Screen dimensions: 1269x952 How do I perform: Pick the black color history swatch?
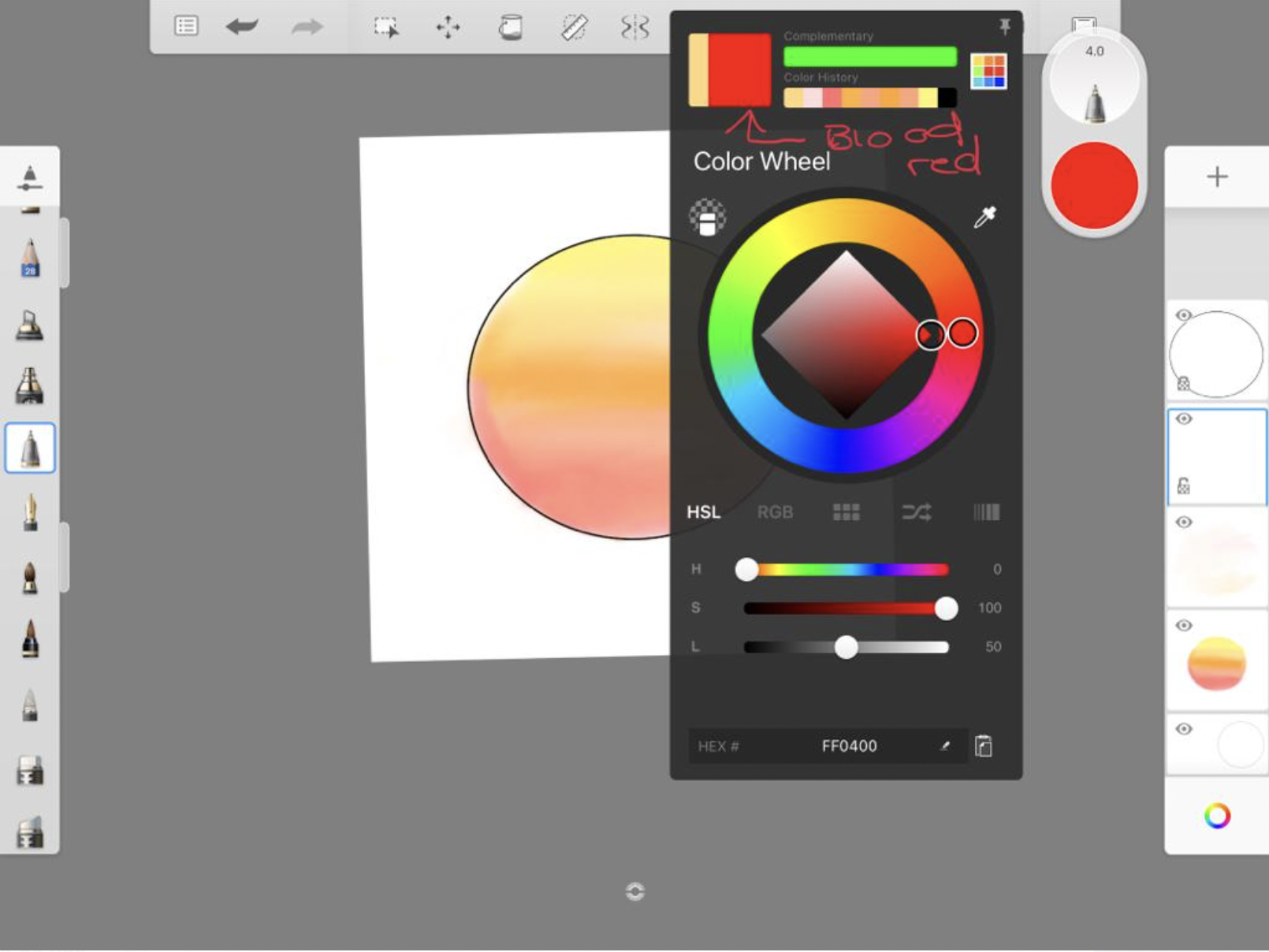947,98
